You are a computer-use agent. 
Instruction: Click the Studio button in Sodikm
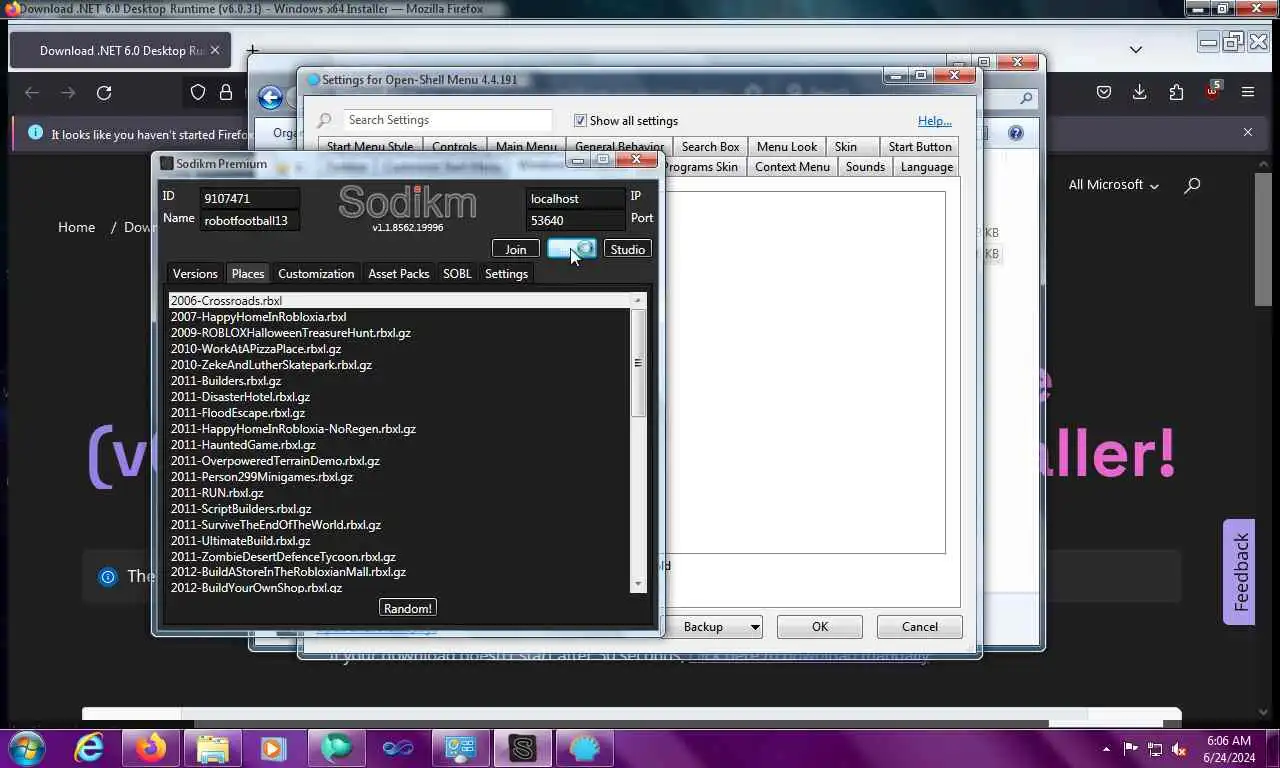(628, 249)
